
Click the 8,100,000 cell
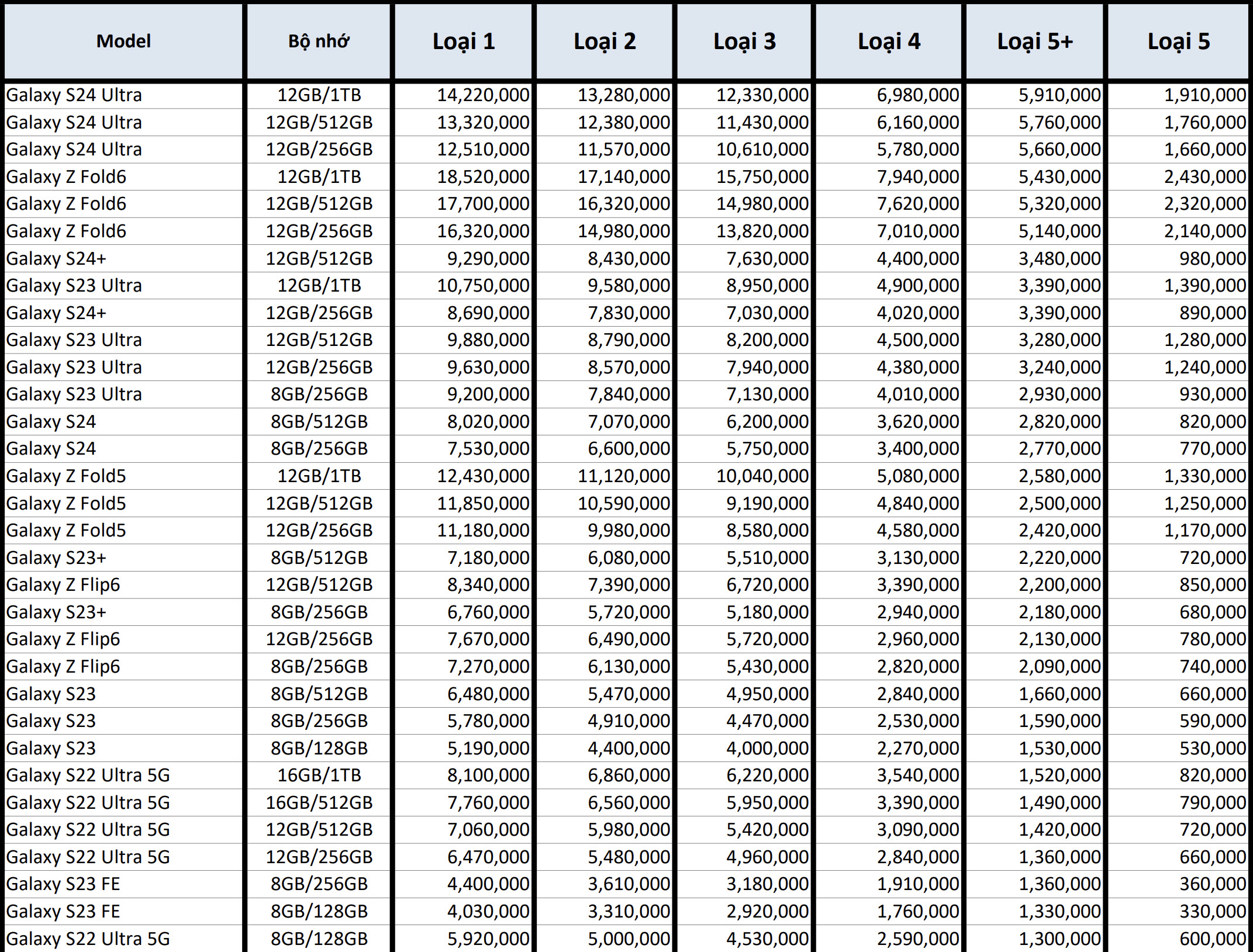coord(464,776)
